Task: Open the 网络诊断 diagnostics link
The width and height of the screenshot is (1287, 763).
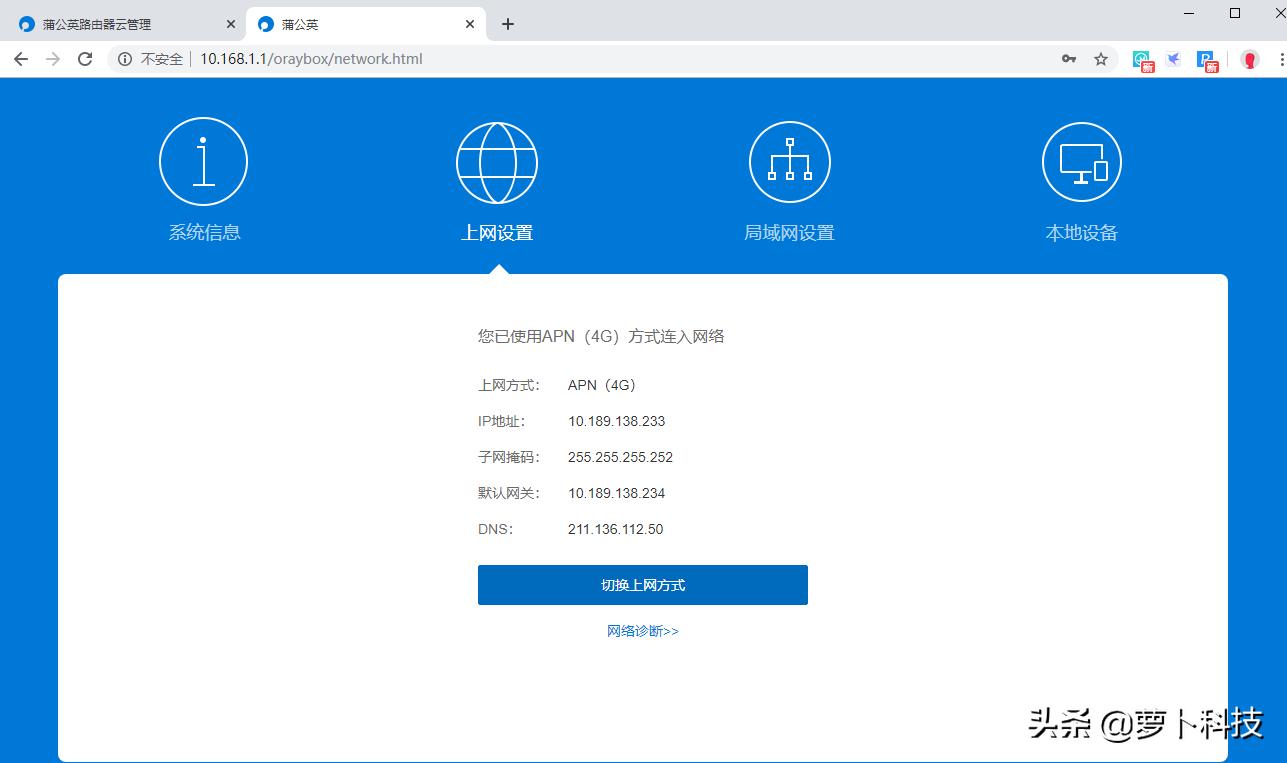Action: click(643, 631)
